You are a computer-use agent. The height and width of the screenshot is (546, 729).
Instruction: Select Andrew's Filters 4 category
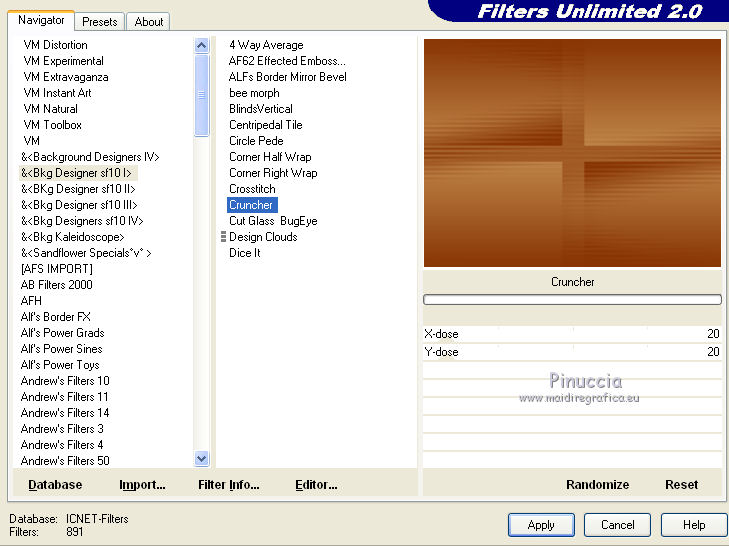[x=62, y=445]
